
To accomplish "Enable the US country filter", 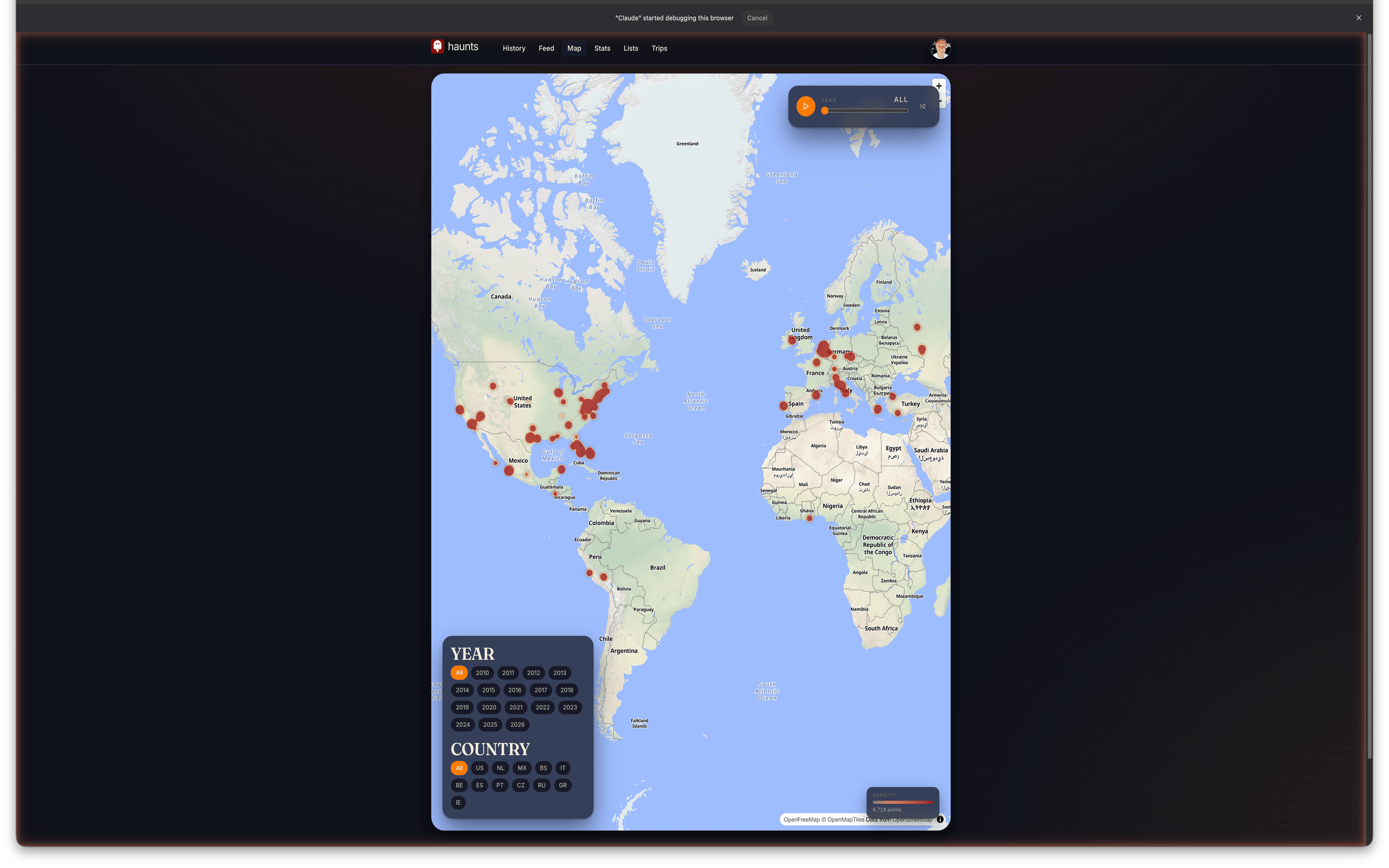I will [479, 768].
